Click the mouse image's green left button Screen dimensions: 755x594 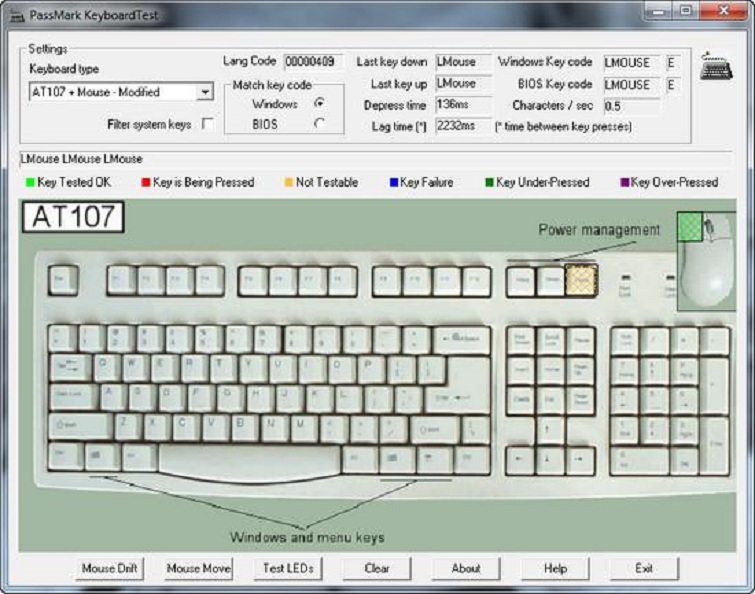[691, 226]
